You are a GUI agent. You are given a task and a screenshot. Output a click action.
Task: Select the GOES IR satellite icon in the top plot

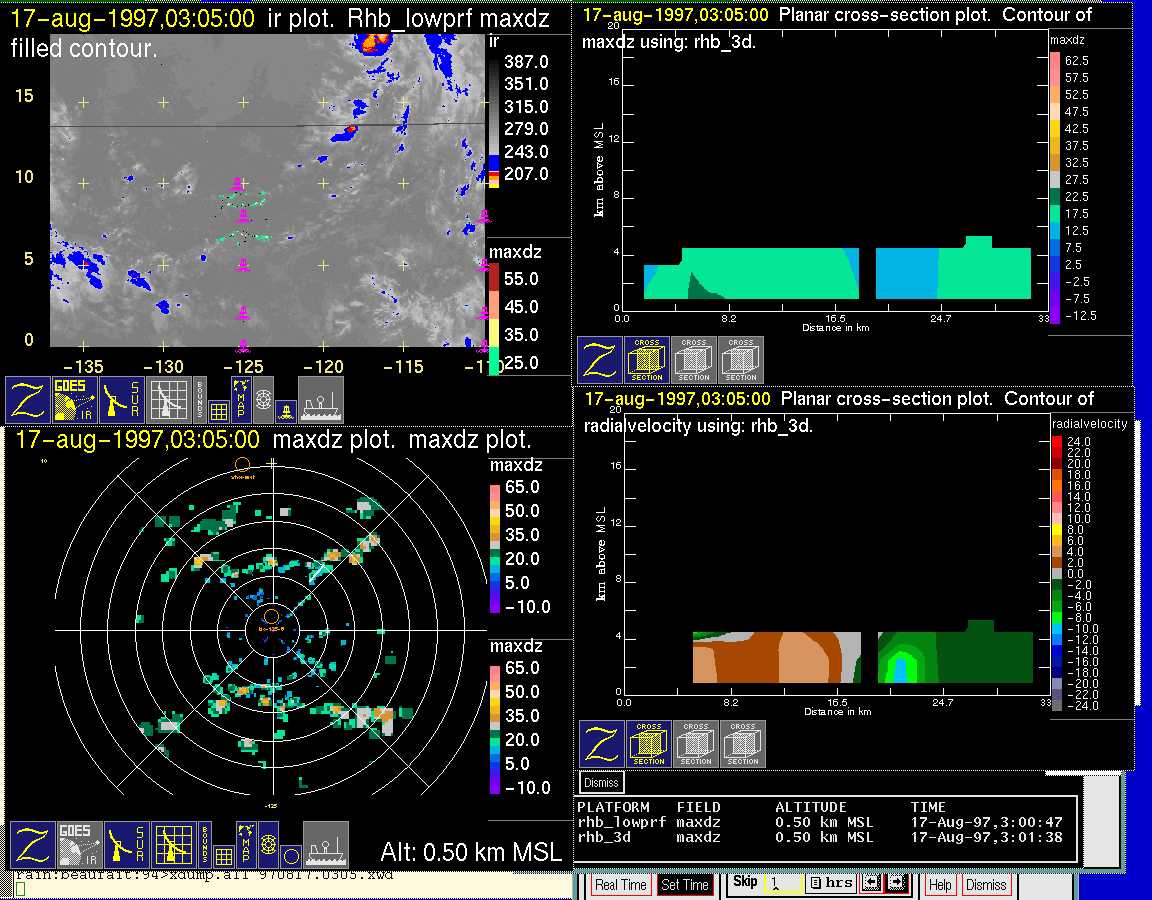pyautogui.click(x=77, y=399)
